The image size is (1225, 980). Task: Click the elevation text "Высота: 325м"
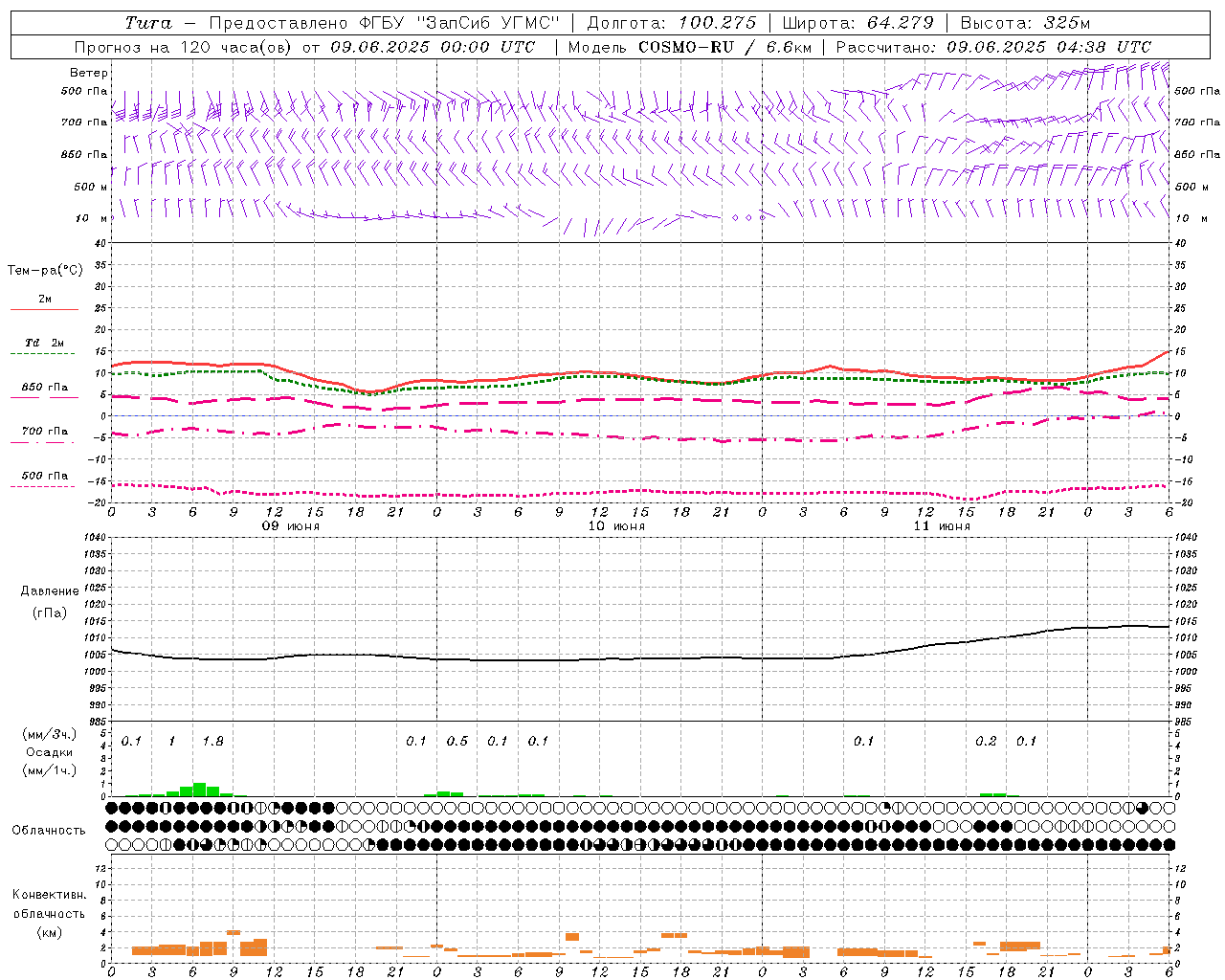(1025, 23)
